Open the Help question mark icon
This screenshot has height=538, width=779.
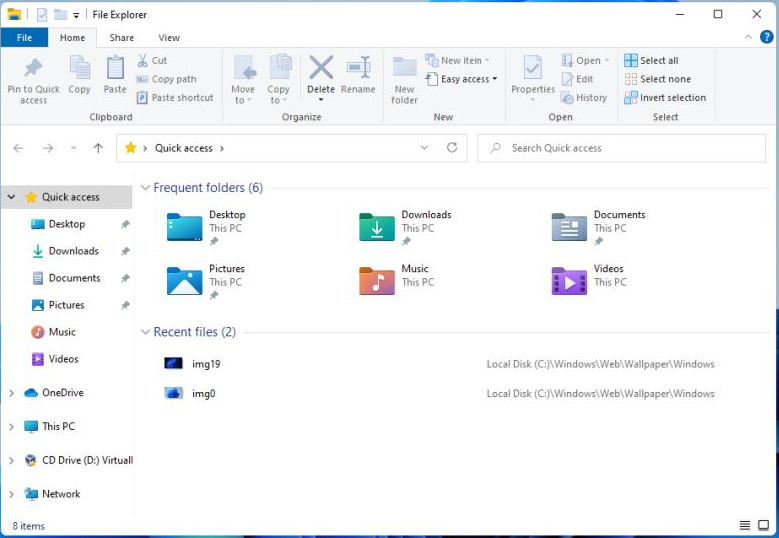pos(767,38)
